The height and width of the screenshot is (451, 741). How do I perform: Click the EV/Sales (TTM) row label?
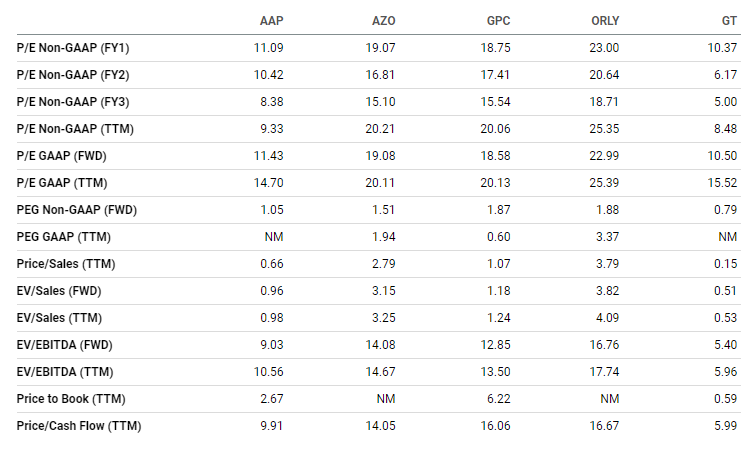tap(58, 318)
